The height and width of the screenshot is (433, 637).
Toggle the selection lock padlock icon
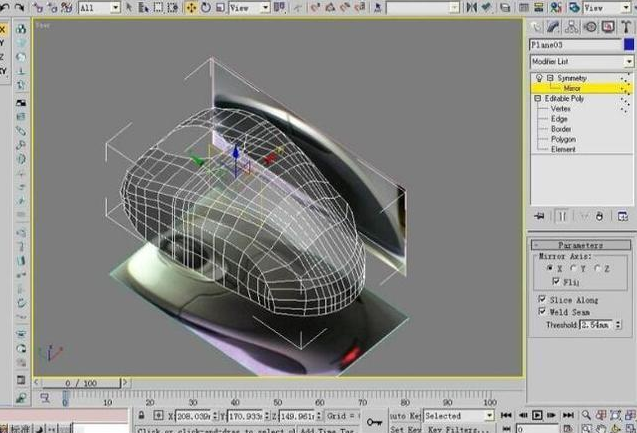tap(141, 415)
